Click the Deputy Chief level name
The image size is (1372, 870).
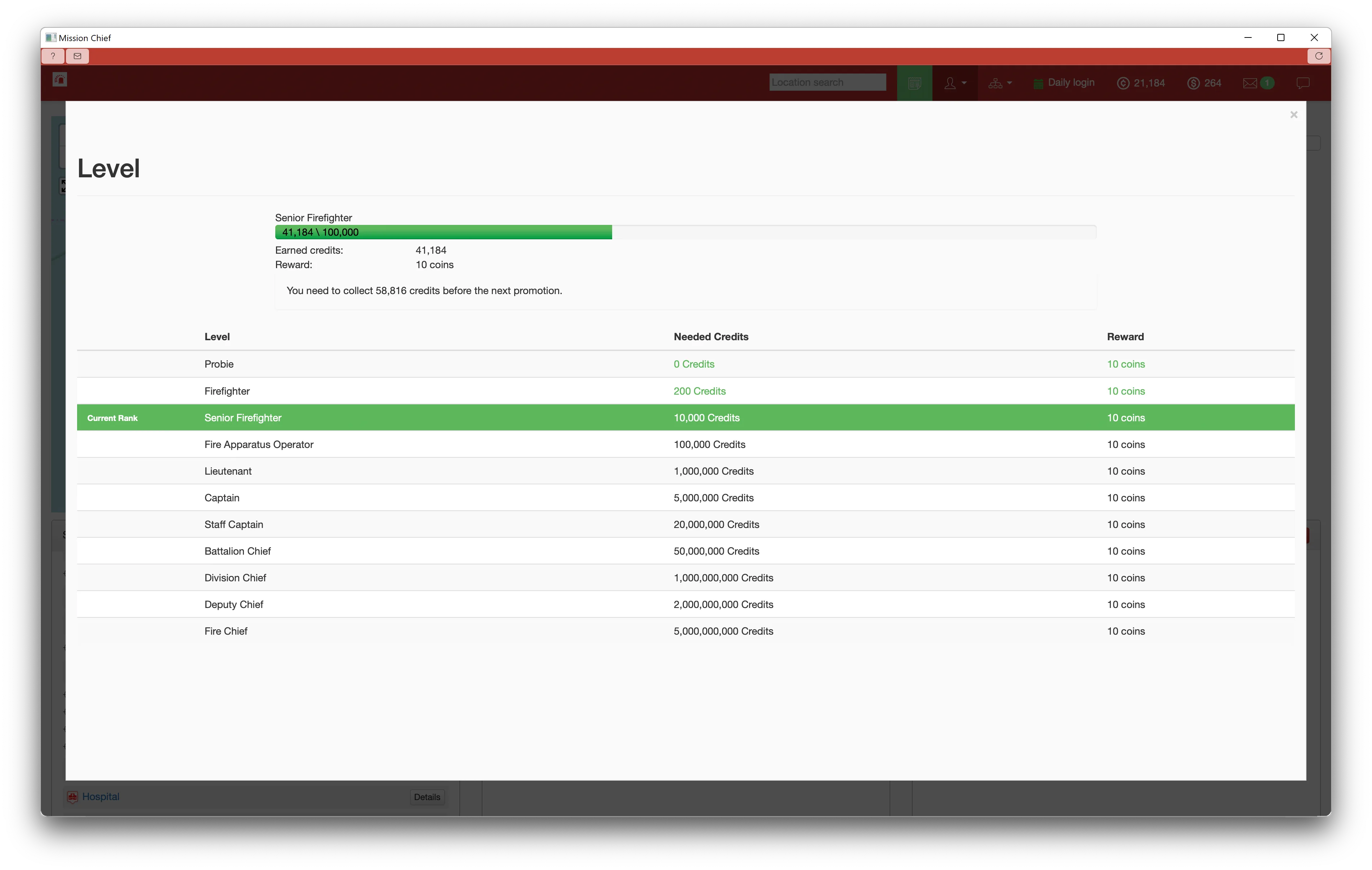pos(233,604)
